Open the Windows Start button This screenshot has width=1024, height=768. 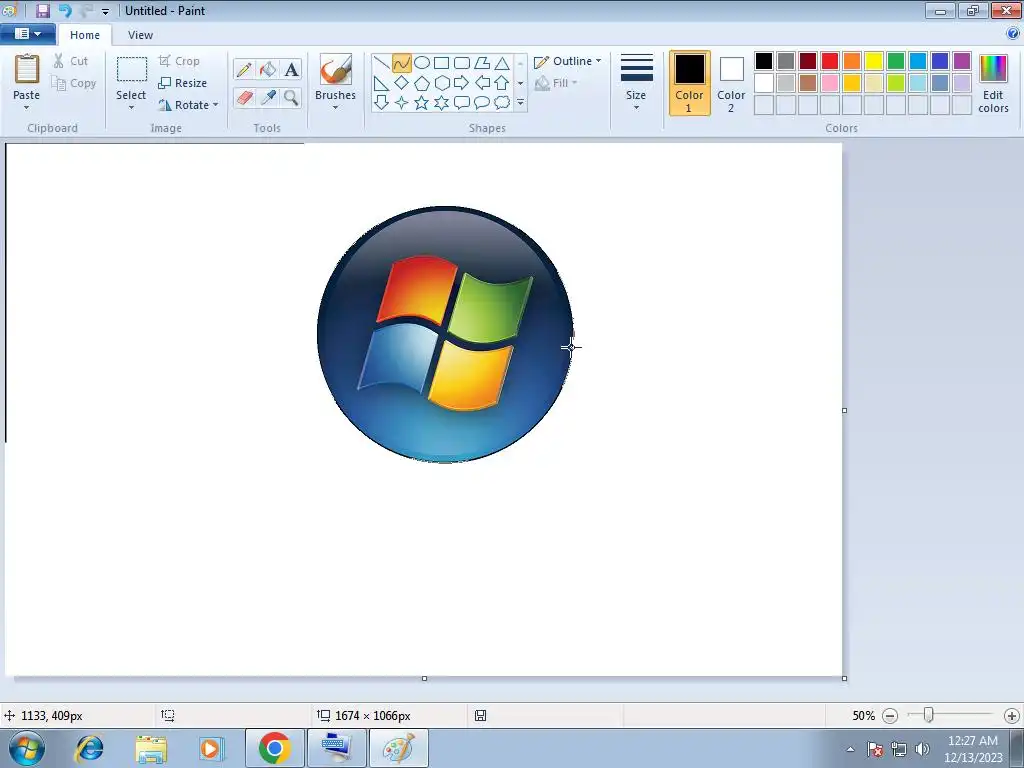tap(27, 748)
